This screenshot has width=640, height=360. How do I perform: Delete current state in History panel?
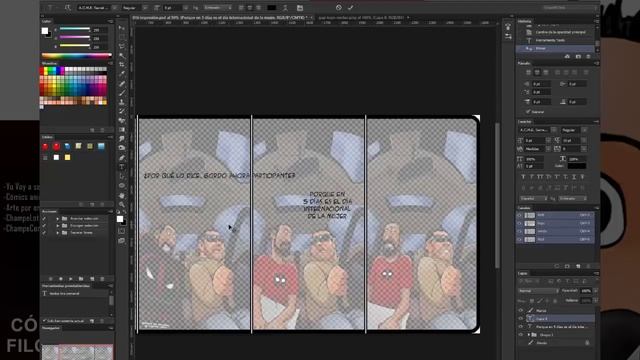[588, 56]
